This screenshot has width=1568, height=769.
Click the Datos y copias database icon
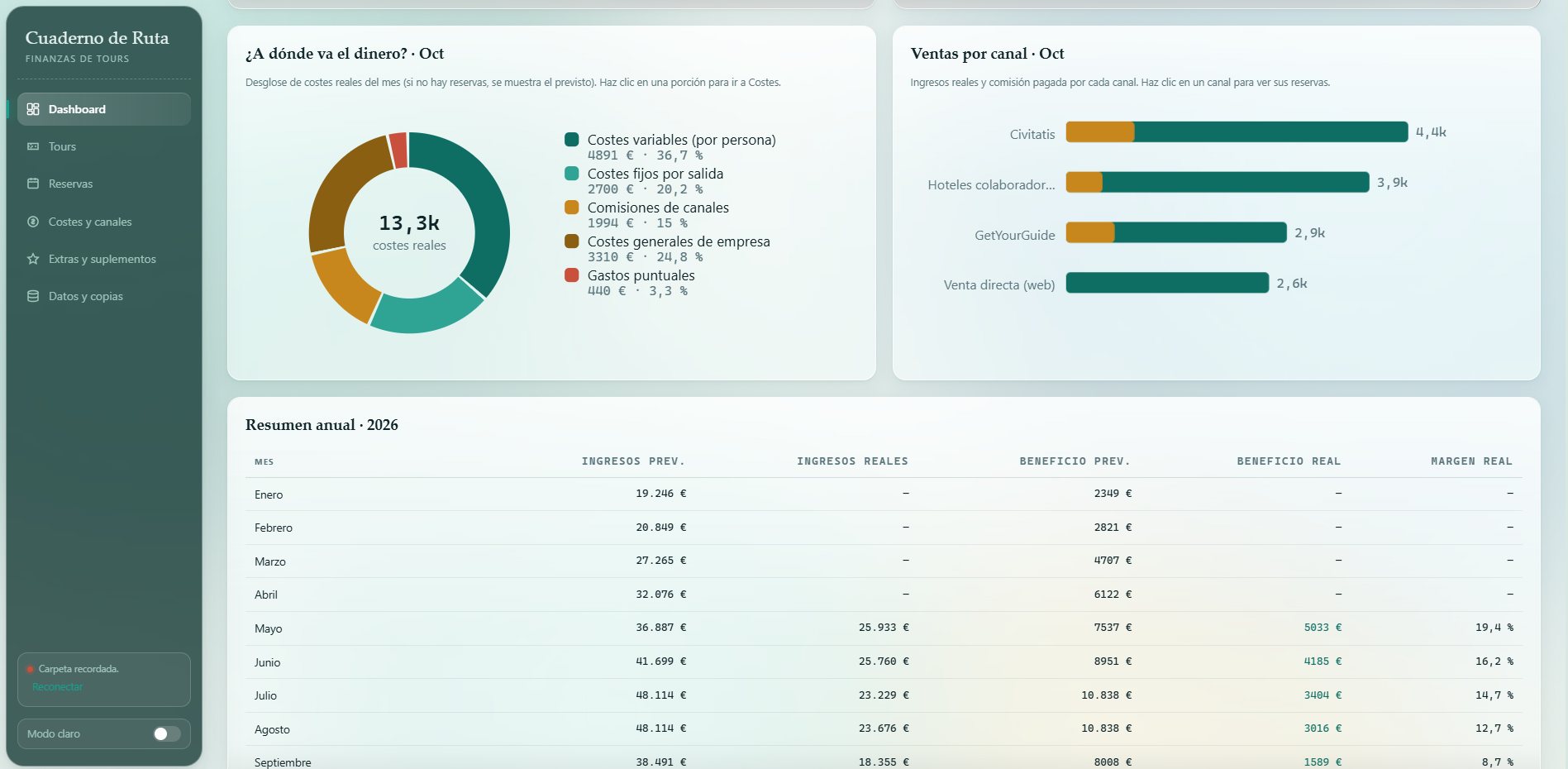tap(33, 296)
